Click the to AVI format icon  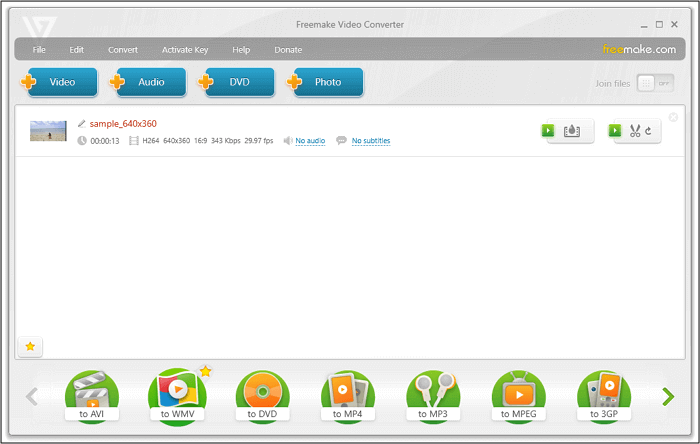91,395
